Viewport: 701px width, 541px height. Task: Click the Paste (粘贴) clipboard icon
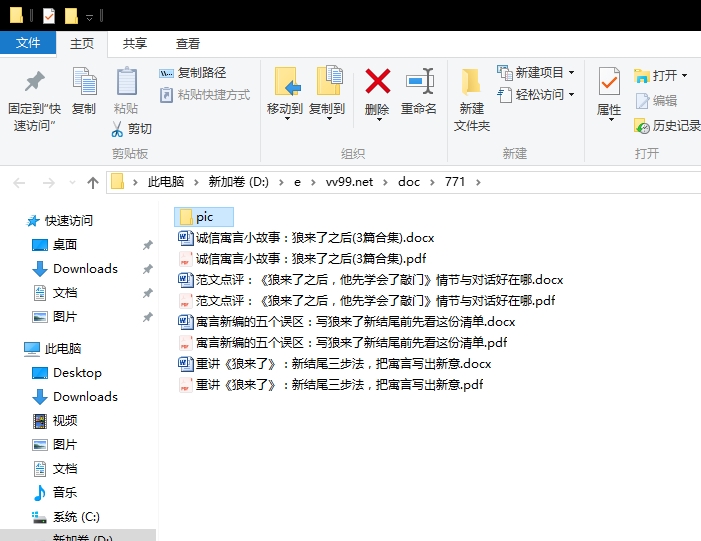(x=126, y=82)
